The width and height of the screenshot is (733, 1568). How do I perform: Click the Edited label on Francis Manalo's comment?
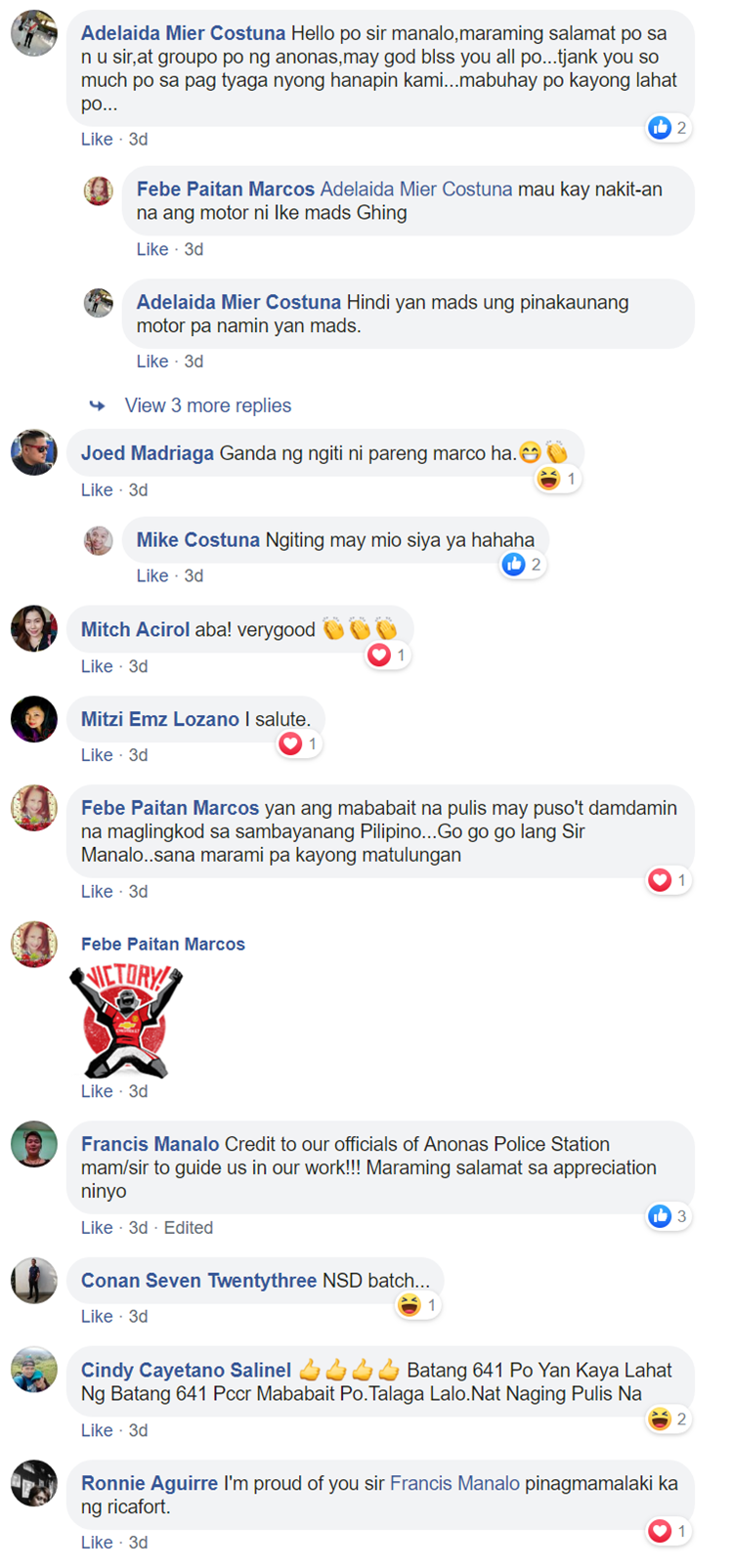click(x=189, y=1227)
